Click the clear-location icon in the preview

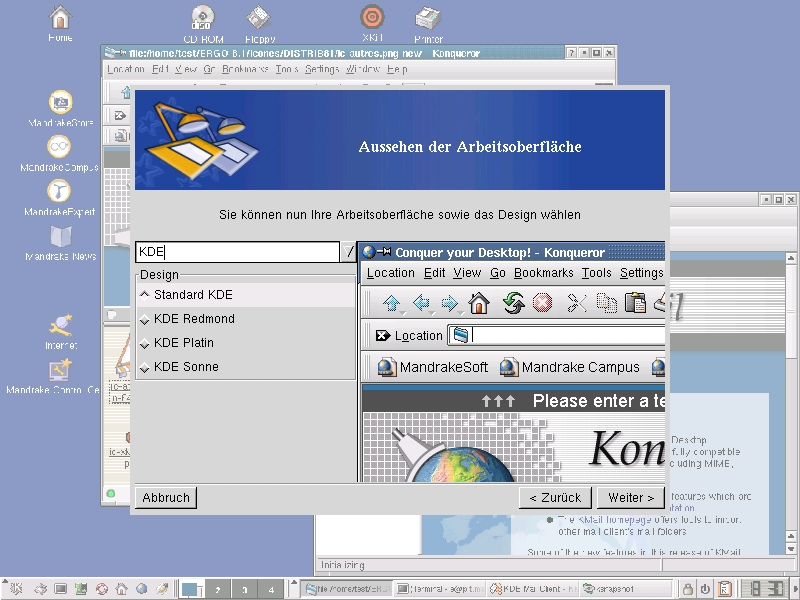383,336
